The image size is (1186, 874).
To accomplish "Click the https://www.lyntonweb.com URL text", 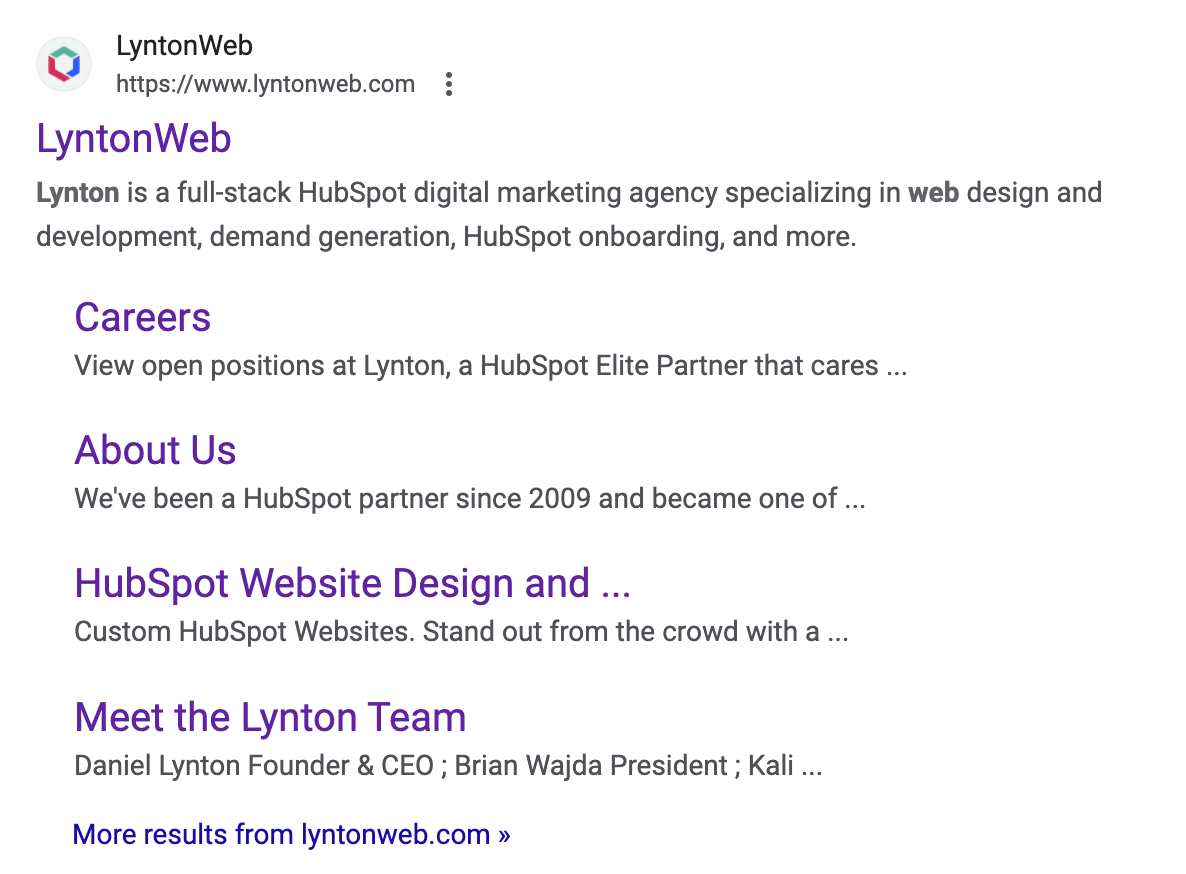I will click(x=265, y=84).
